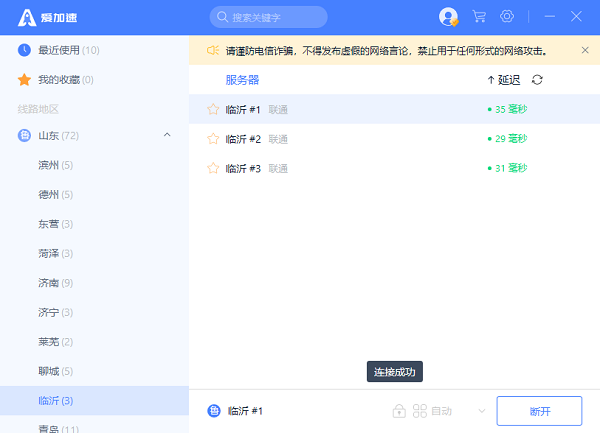Viewport: 600px width, 433px height.
Task: Click the 29 毫秒 latency value
Action: pyautogui.click(x=507, y=138)
